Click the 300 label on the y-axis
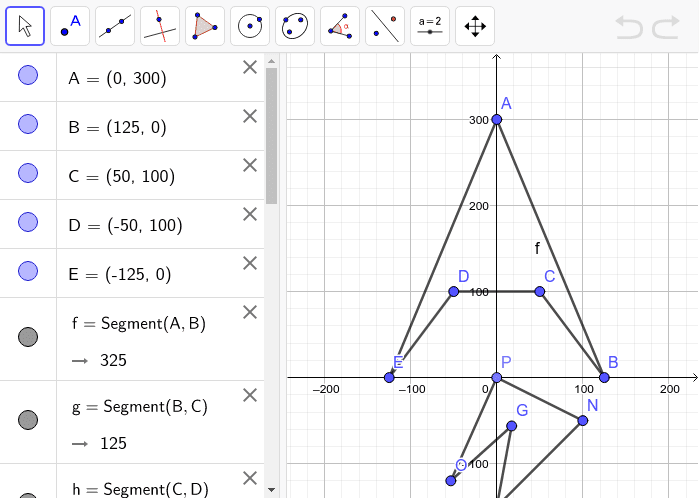The width and height of the screenshot is (700, 500). [x=479, y=120]
